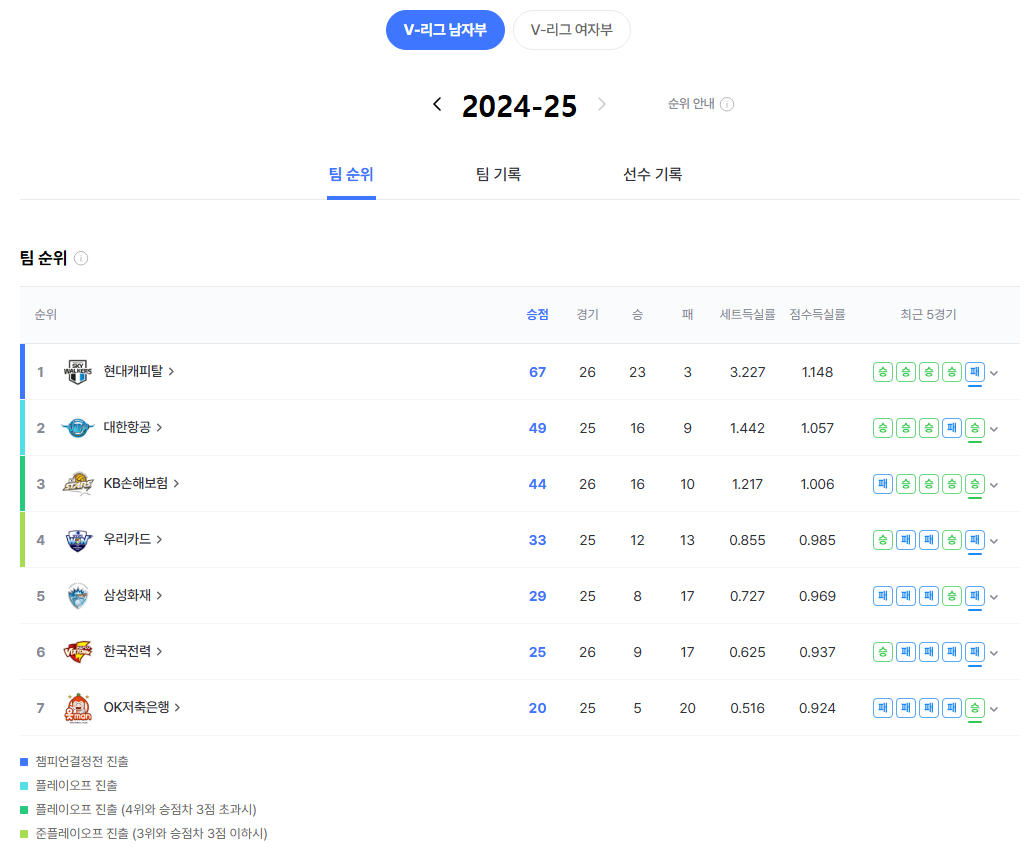Screen dimensions: 1025x849
Task: Expand 삼성화재's recent five games dropdown
Action: pos(992,595)
